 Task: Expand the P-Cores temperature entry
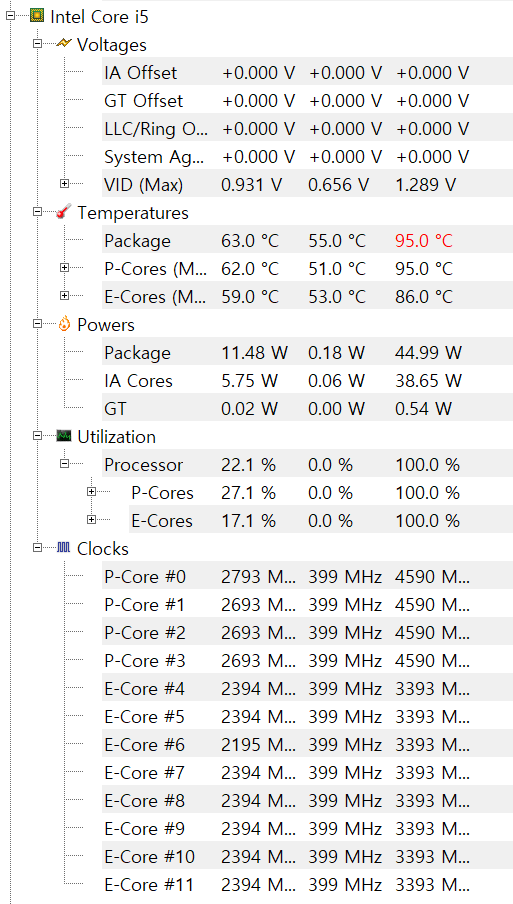(64, 268)
